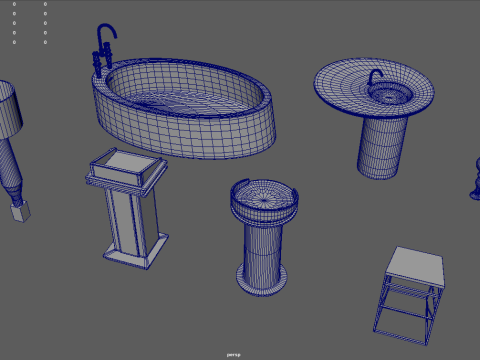Click the small faucet on the round sink

(375, 77)
